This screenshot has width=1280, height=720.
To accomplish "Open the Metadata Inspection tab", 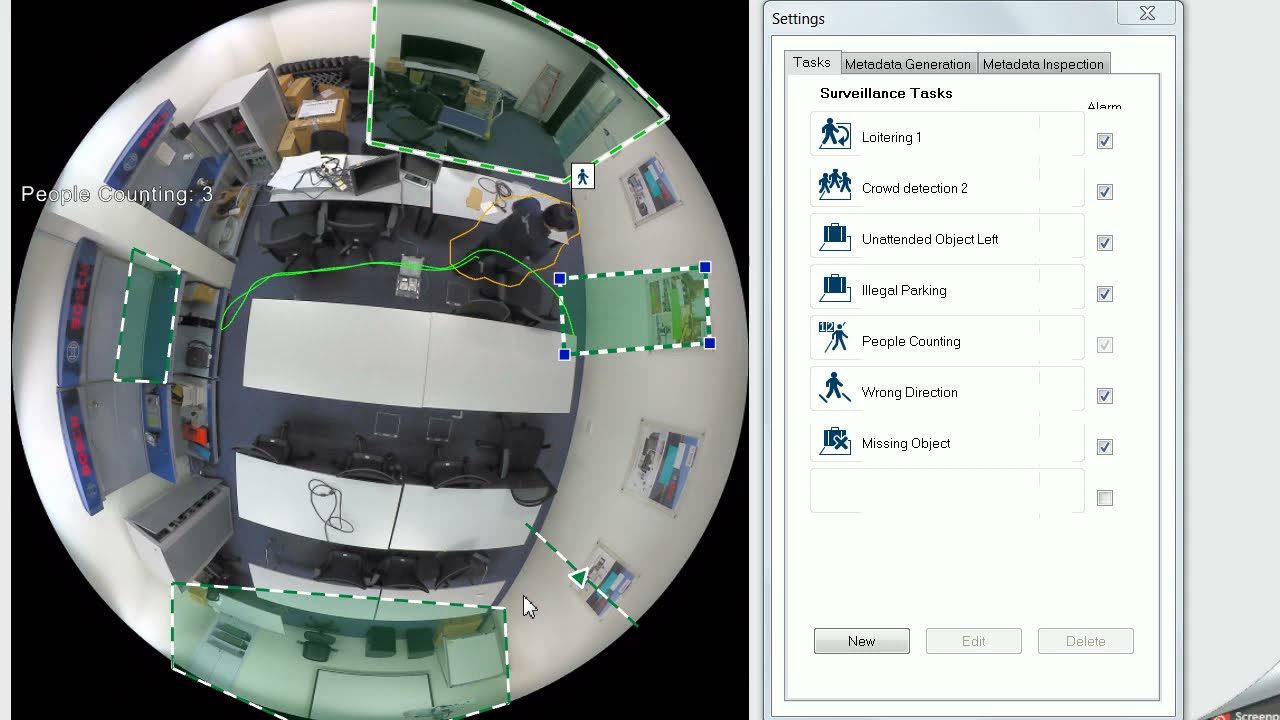I will tap(1043, 64).
